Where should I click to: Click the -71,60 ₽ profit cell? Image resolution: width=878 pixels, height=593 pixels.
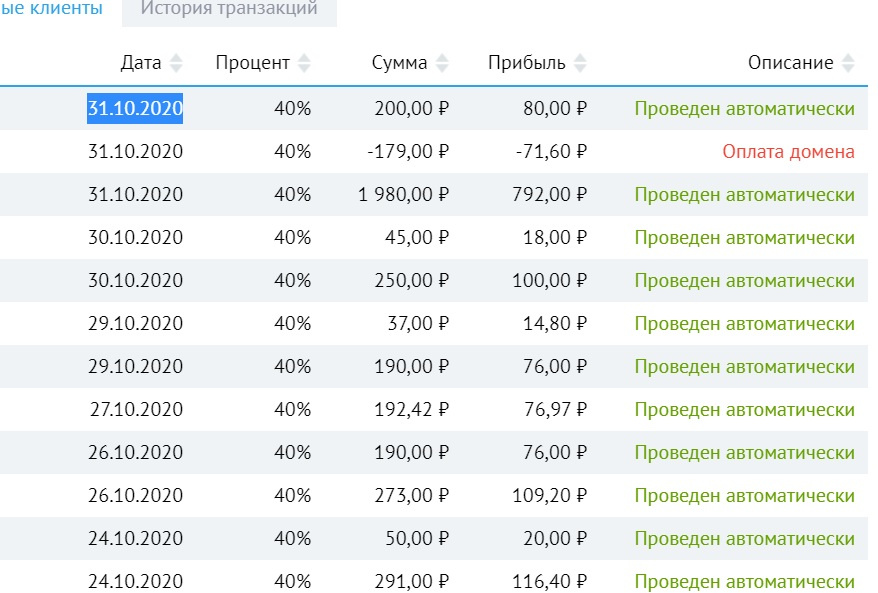551,152
